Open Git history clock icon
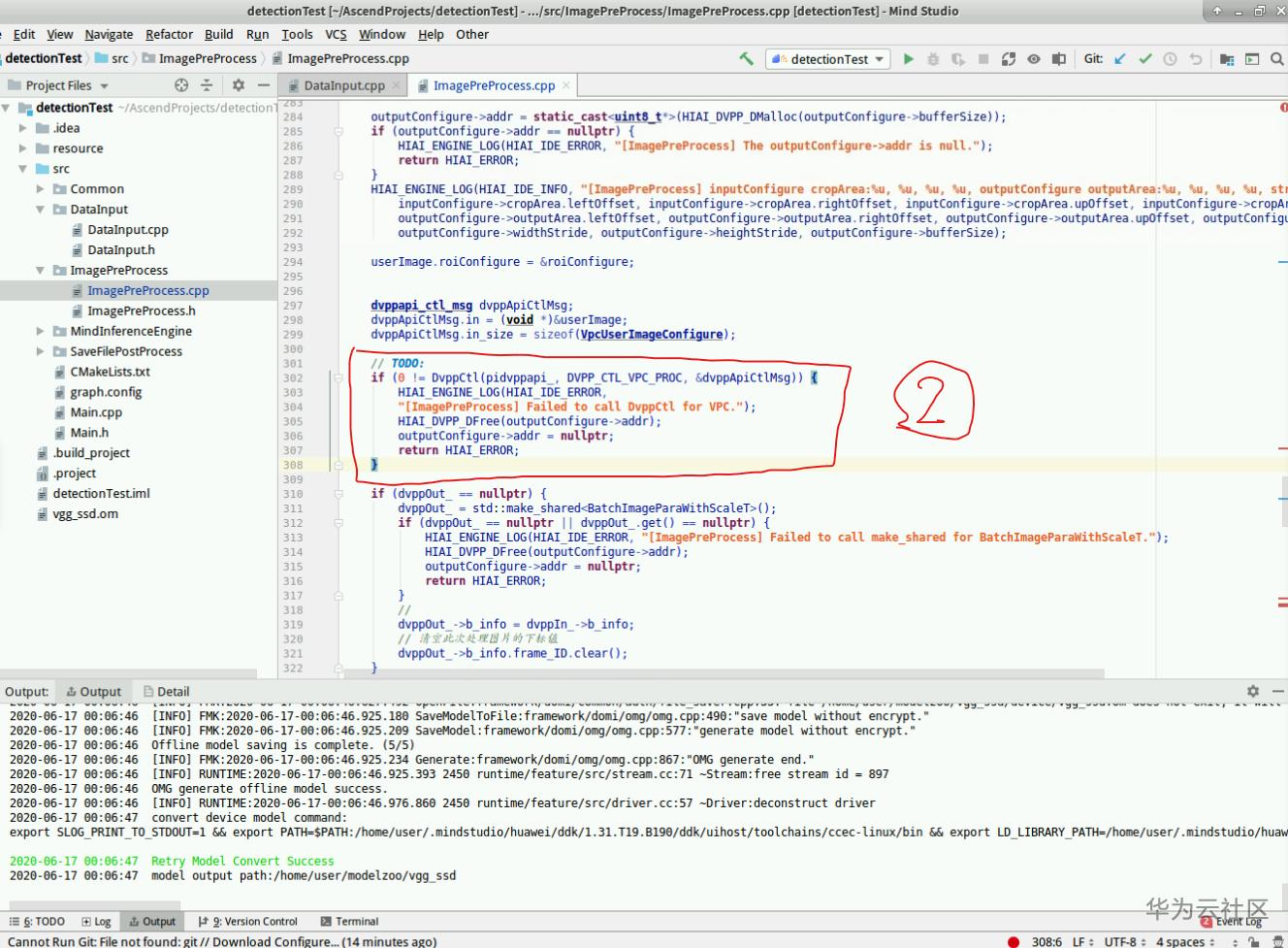The width and height of the screenshot is (1288, 948). pos(1171,58)
